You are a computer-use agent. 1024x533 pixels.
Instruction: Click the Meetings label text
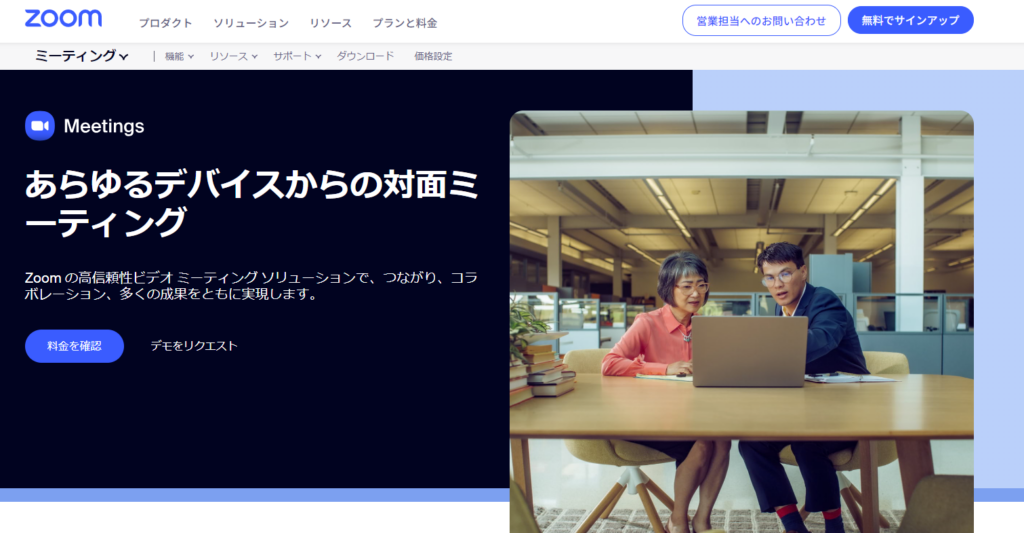[104, 126]
